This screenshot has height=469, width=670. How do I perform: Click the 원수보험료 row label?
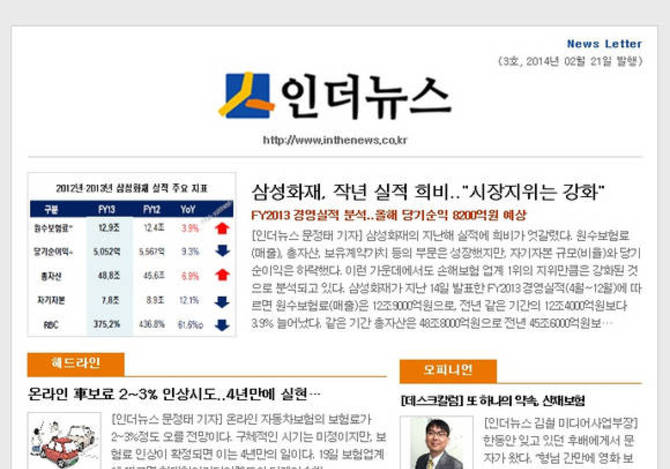pyautogui.click(x=53, y=229)
